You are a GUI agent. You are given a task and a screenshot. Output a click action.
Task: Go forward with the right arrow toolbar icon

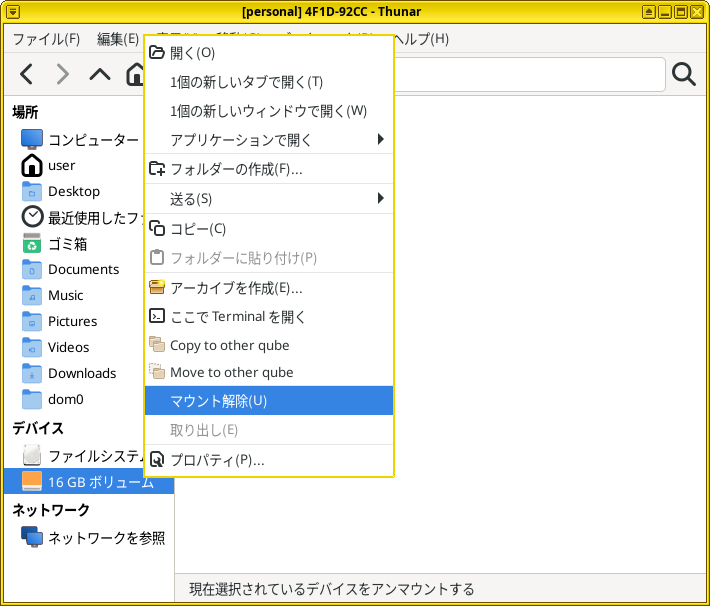coord(63,74)
